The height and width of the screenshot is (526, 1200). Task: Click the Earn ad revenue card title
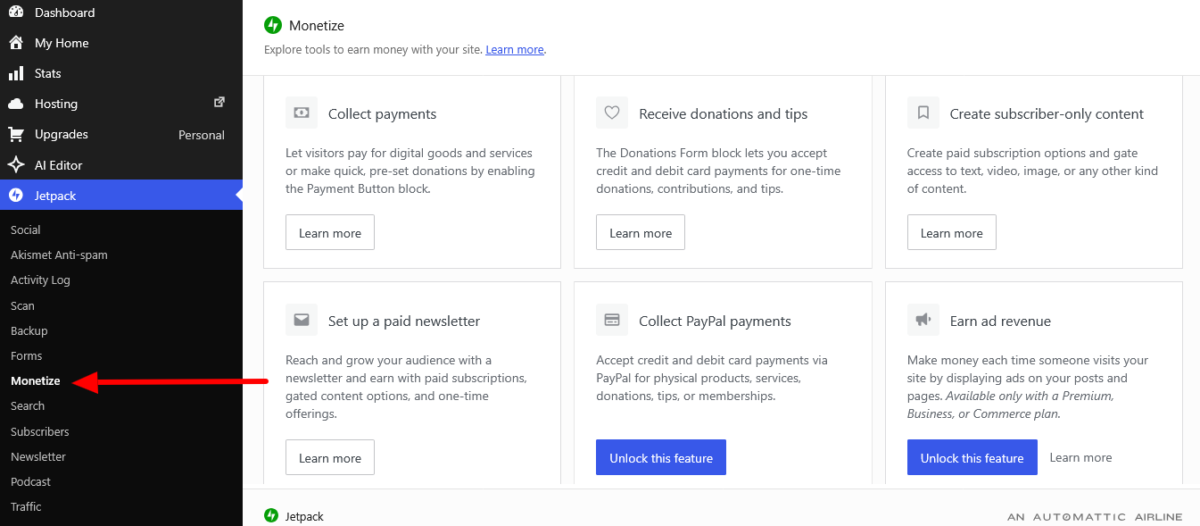pyautogui.click(x=1000, y=321)
